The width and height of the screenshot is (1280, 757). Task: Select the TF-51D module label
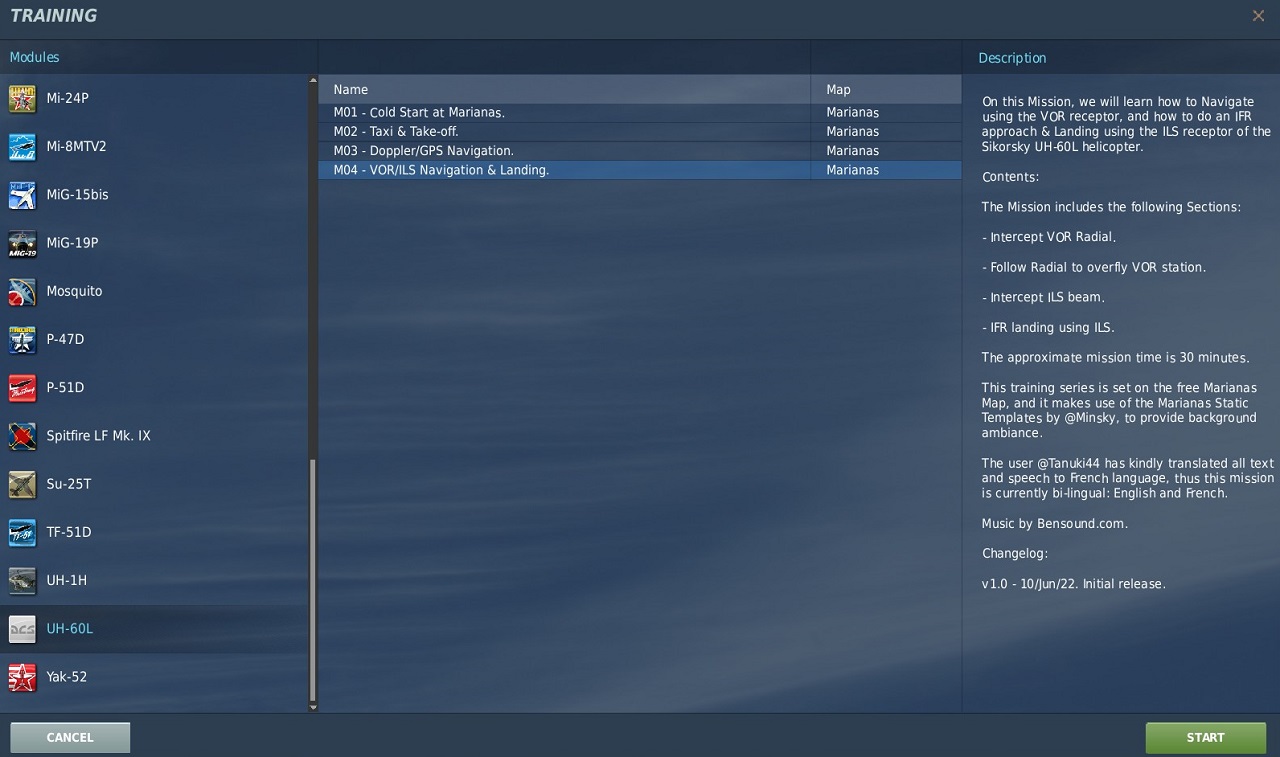(x=69, y=532)
